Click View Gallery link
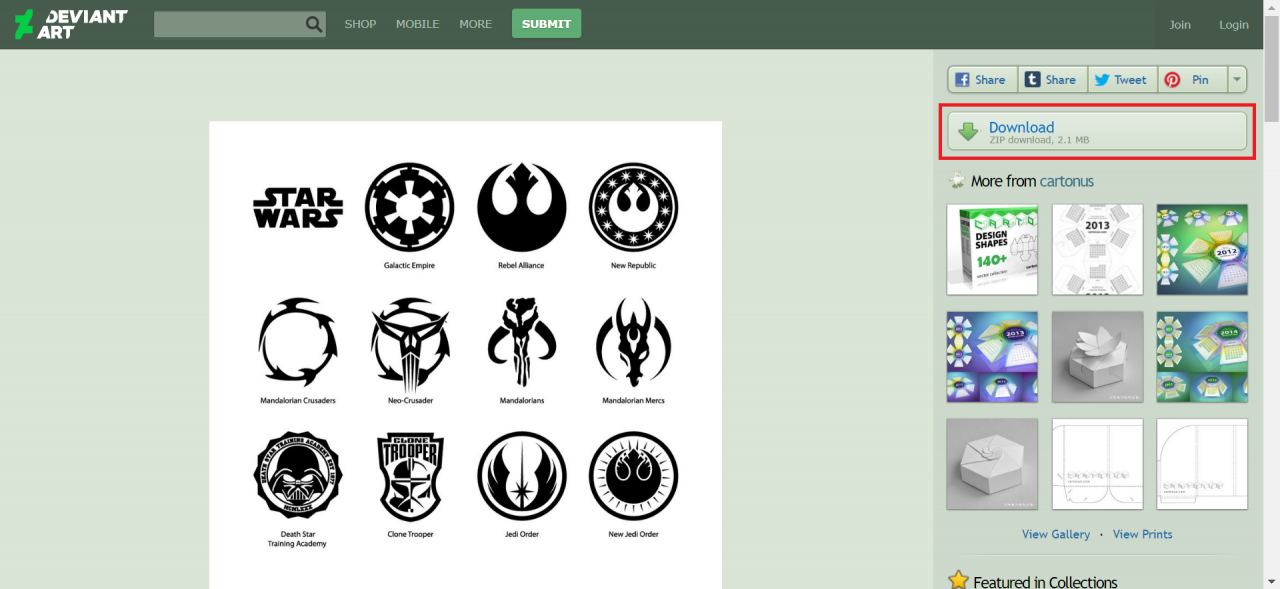1280x589 pixels. (1055, 534)
